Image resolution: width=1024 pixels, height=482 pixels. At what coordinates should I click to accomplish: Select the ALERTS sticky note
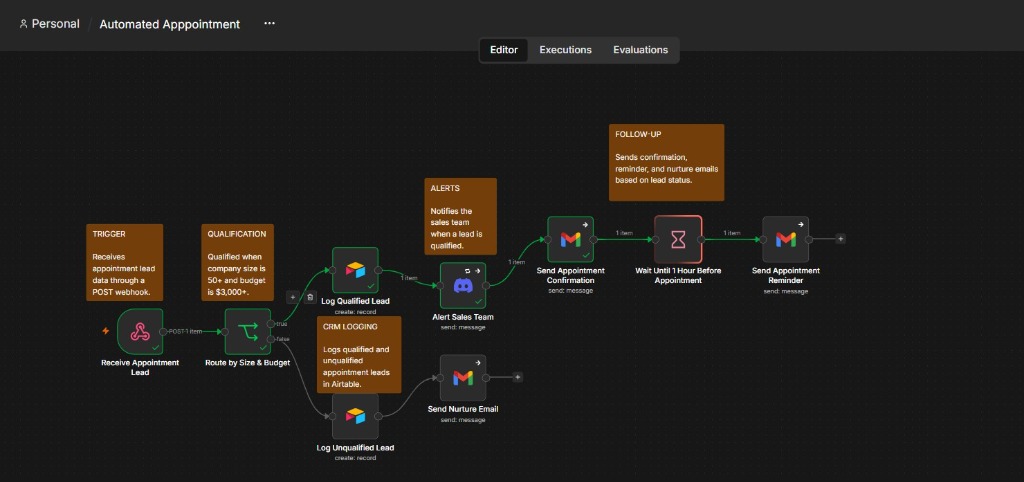click(460, 216)
